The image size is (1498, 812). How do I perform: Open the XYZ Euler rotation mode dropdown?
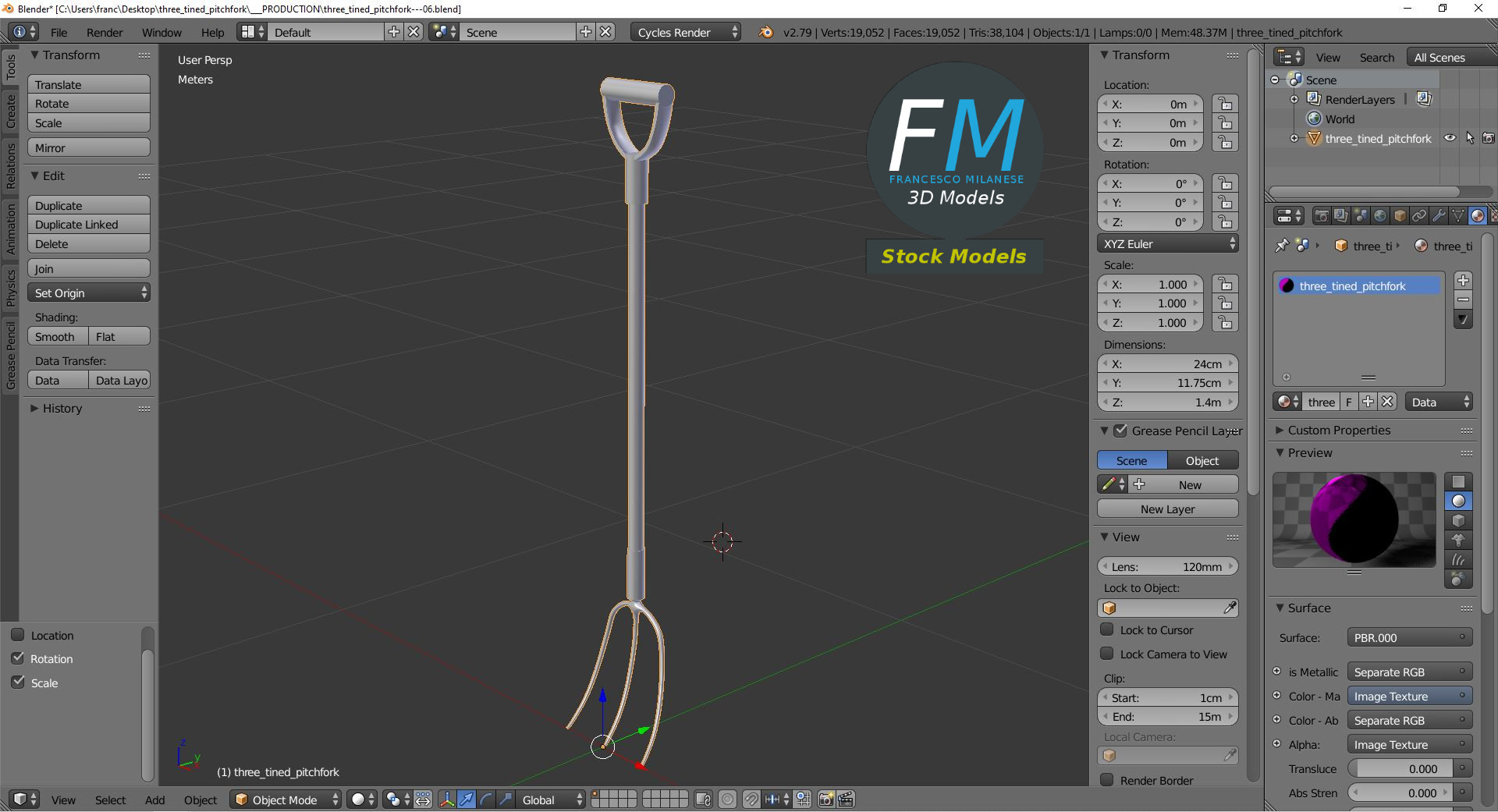(1168, 243)
